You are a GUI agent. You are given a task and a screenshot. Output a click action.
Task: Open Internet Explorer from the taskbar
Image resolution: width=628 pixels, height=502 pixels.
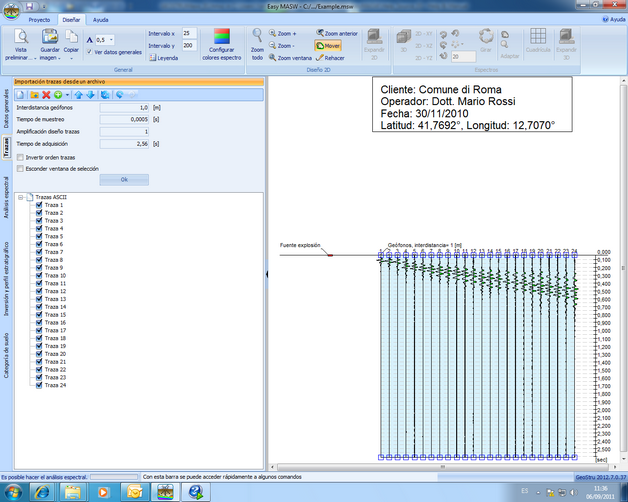[42, 492]
